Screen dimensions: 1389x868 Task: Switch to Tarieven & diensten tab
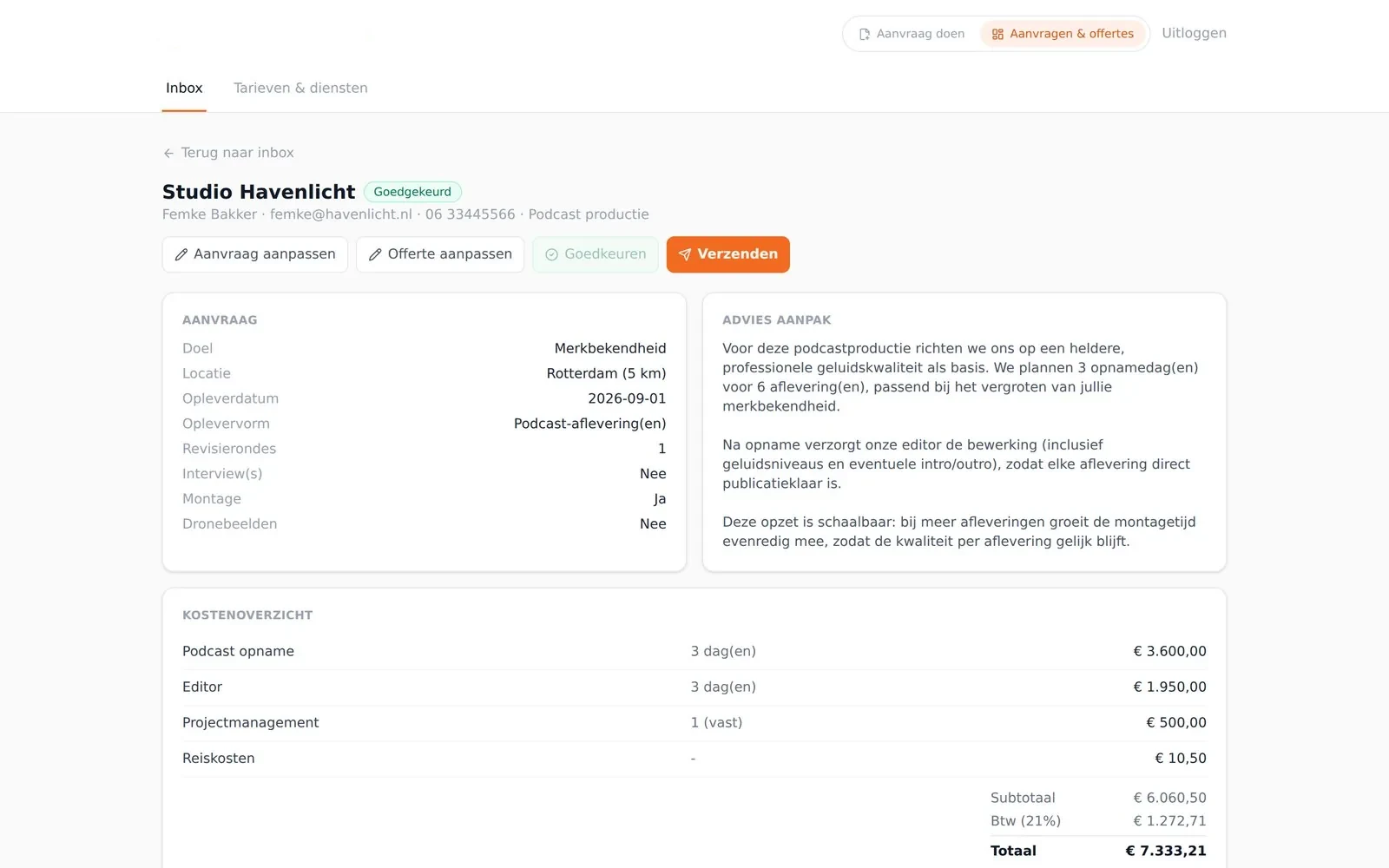click(300, 88)
